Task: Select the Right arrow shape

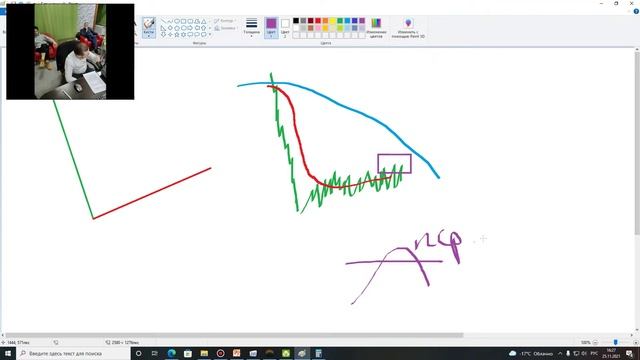Action: pyautogui.click(x=190, y=28)
